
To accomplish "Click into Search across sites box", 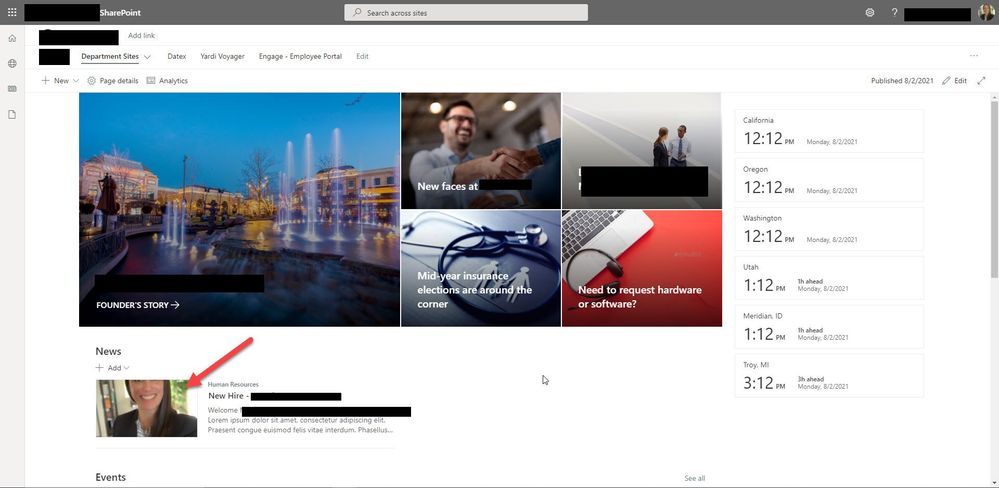I will (466, 13).
